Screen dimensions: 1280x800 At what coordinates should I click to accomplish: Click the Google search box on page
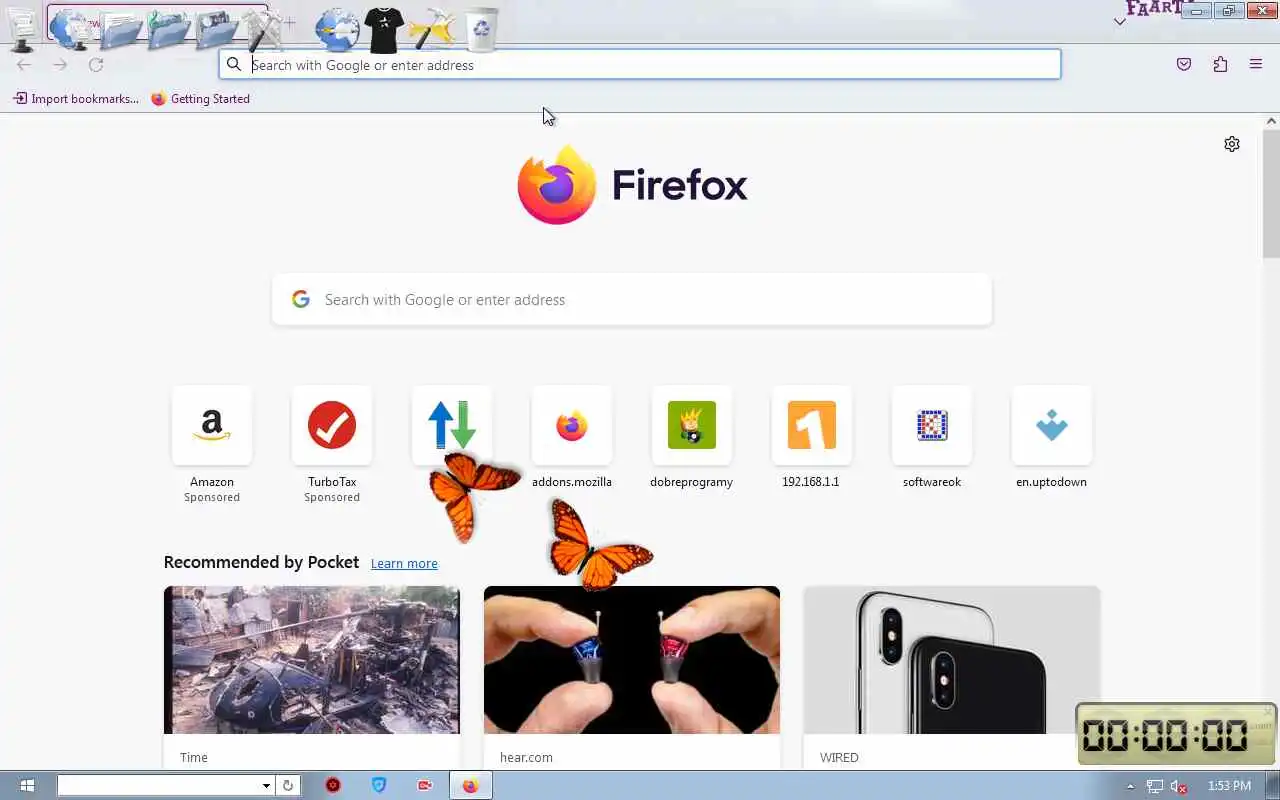pos(632,300)
